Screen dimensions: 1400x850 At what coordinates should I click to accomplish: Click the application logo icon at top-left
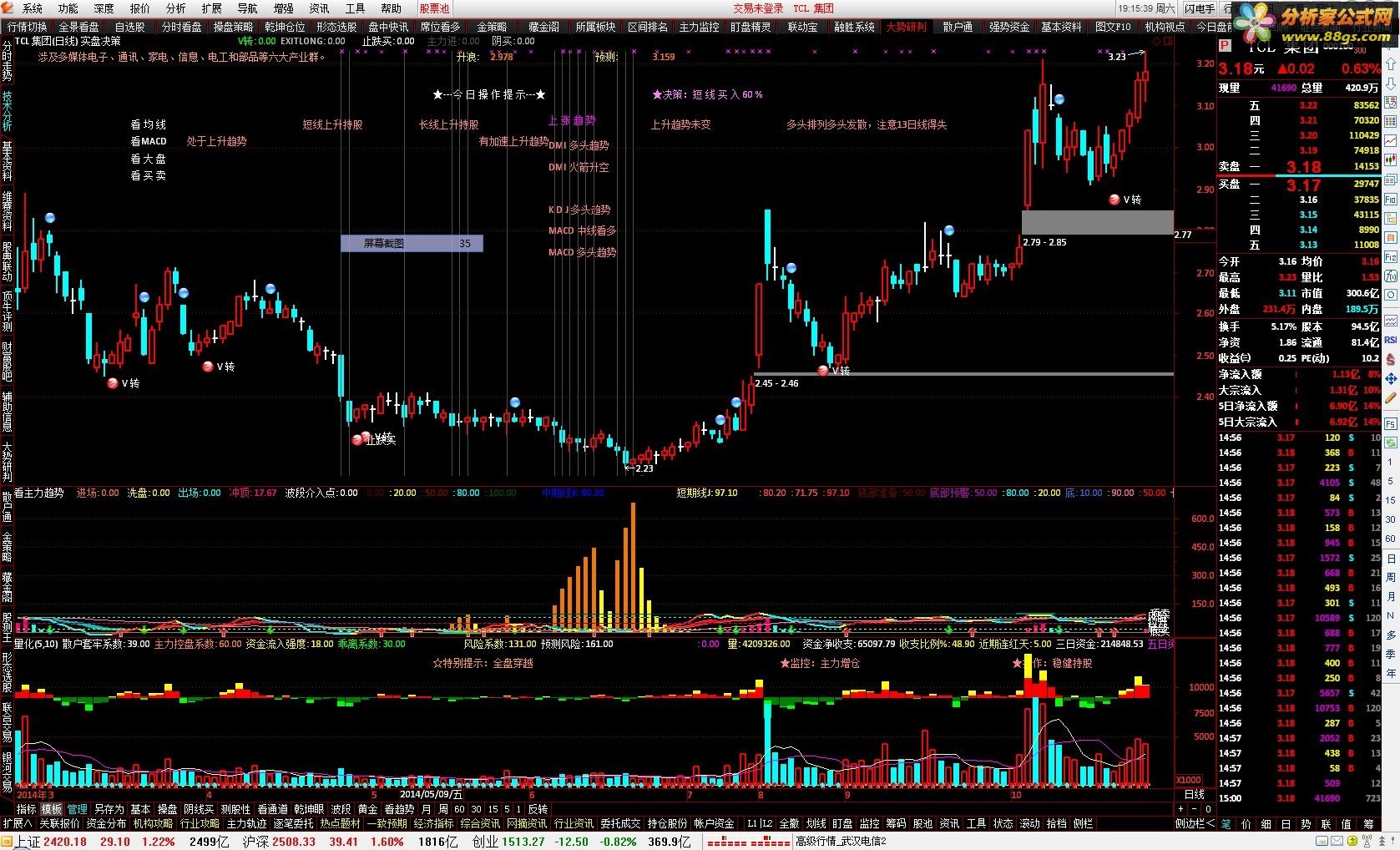pyautogui.click(x=8, y=8)
